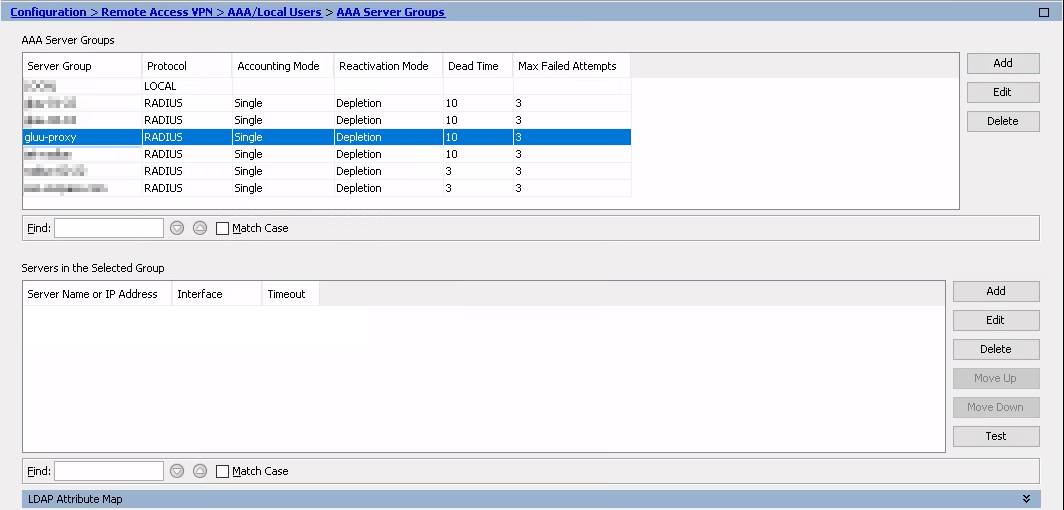Maximize the AAA Server Groups panel

point(1044,12)
